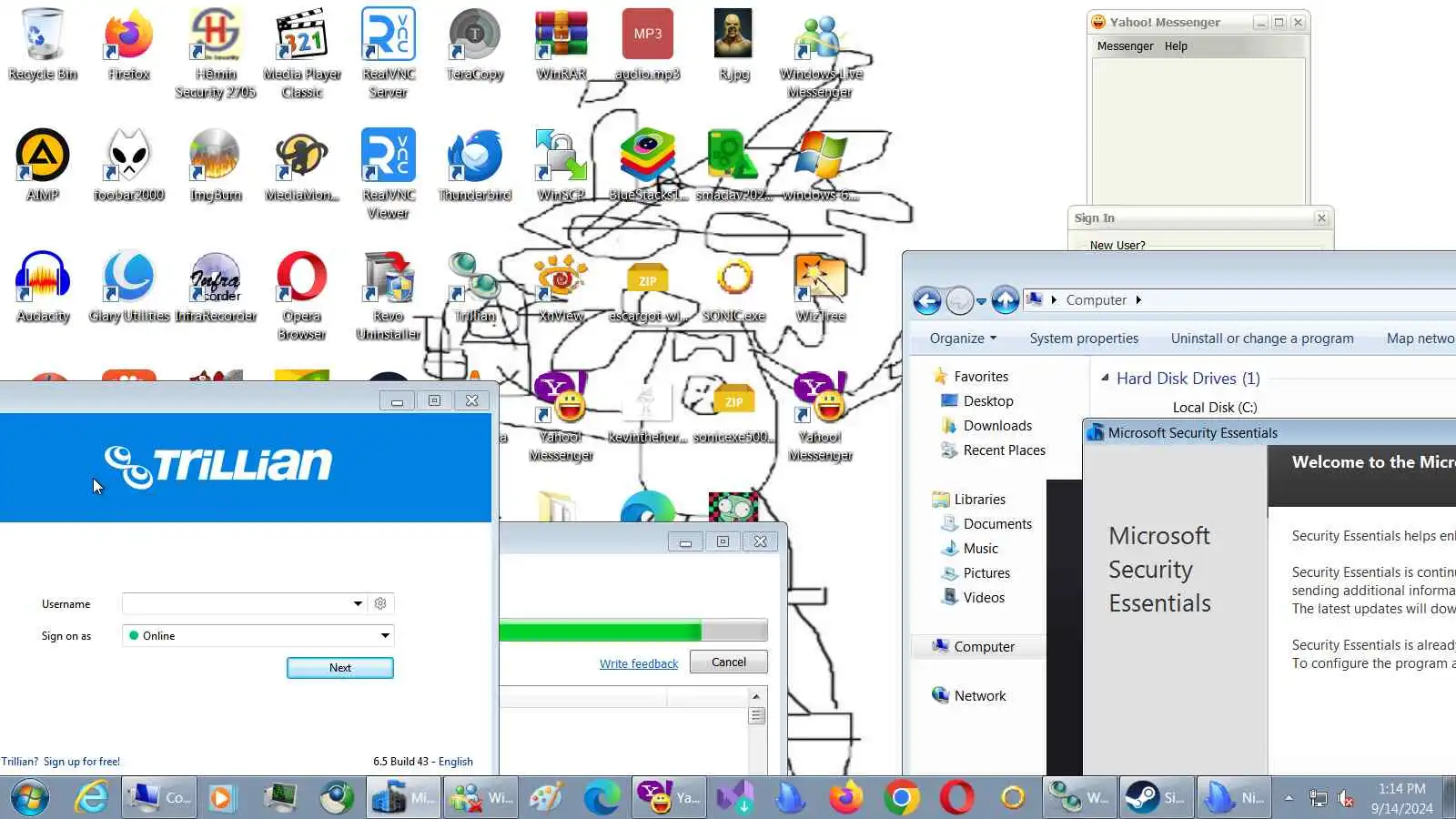
Task: Click System properties in Computer toolbar
Action: [x=1084, y=339]
